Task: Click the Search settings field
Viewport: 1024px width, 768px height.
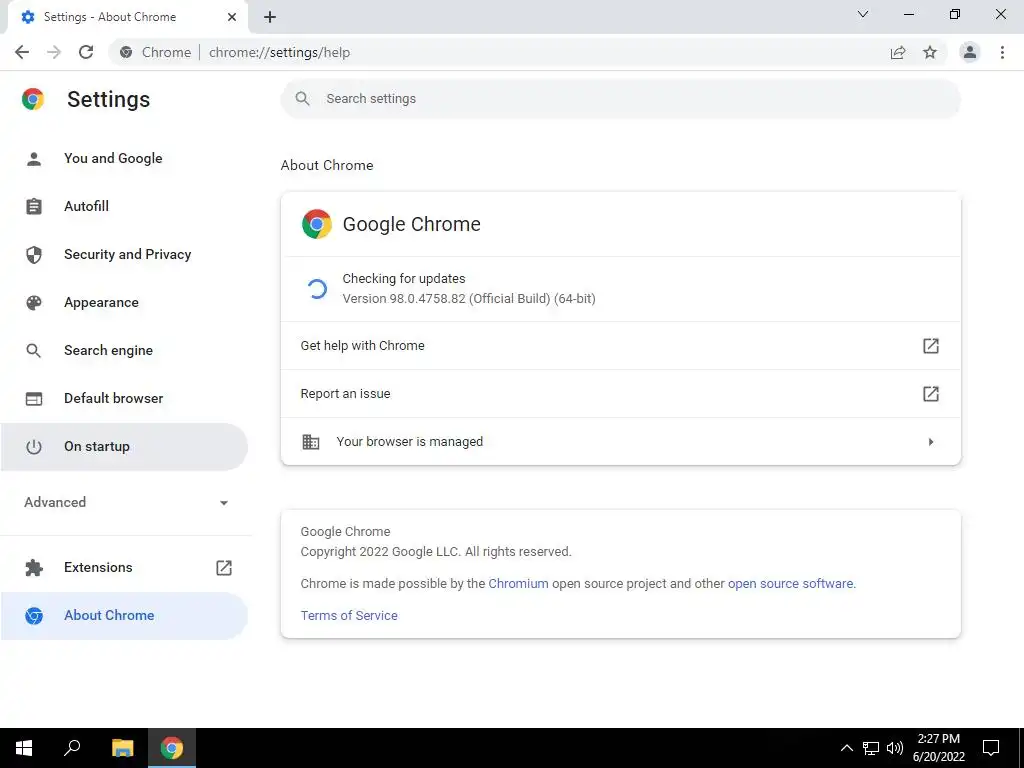Action: [620, 99]
